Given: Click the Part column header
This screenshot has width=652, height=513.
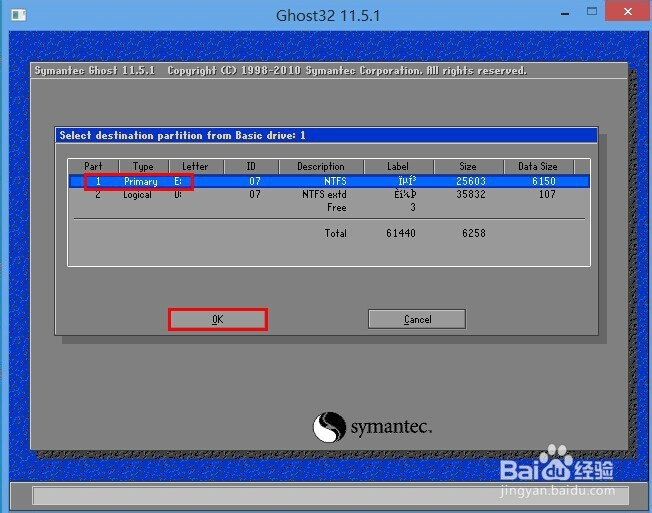Looking at the screenshot, I should (93, 167).
